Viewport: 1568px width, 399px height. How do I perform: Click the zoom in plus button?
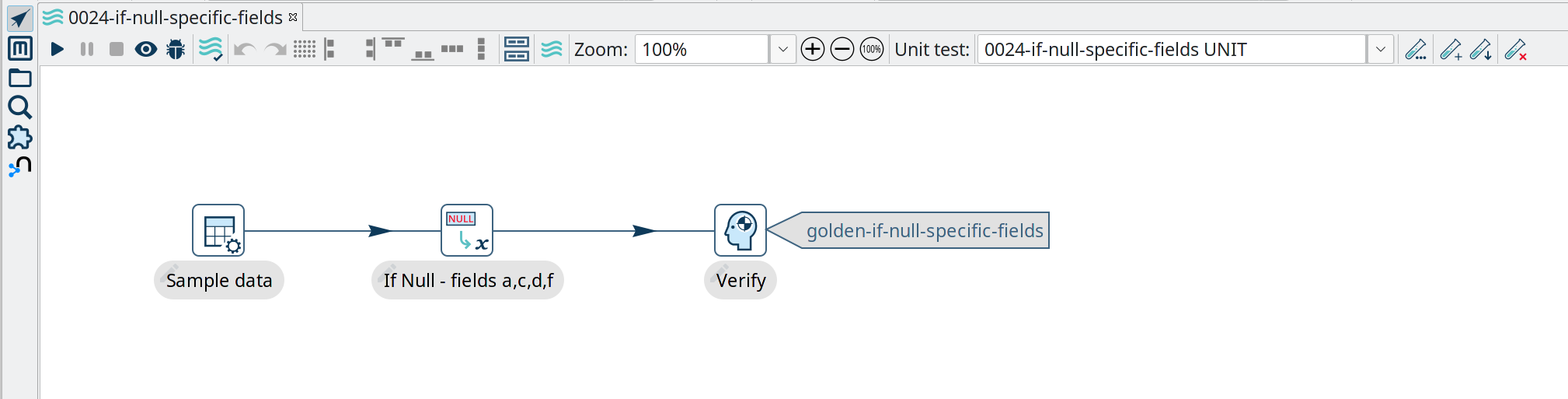coord(812,50)
